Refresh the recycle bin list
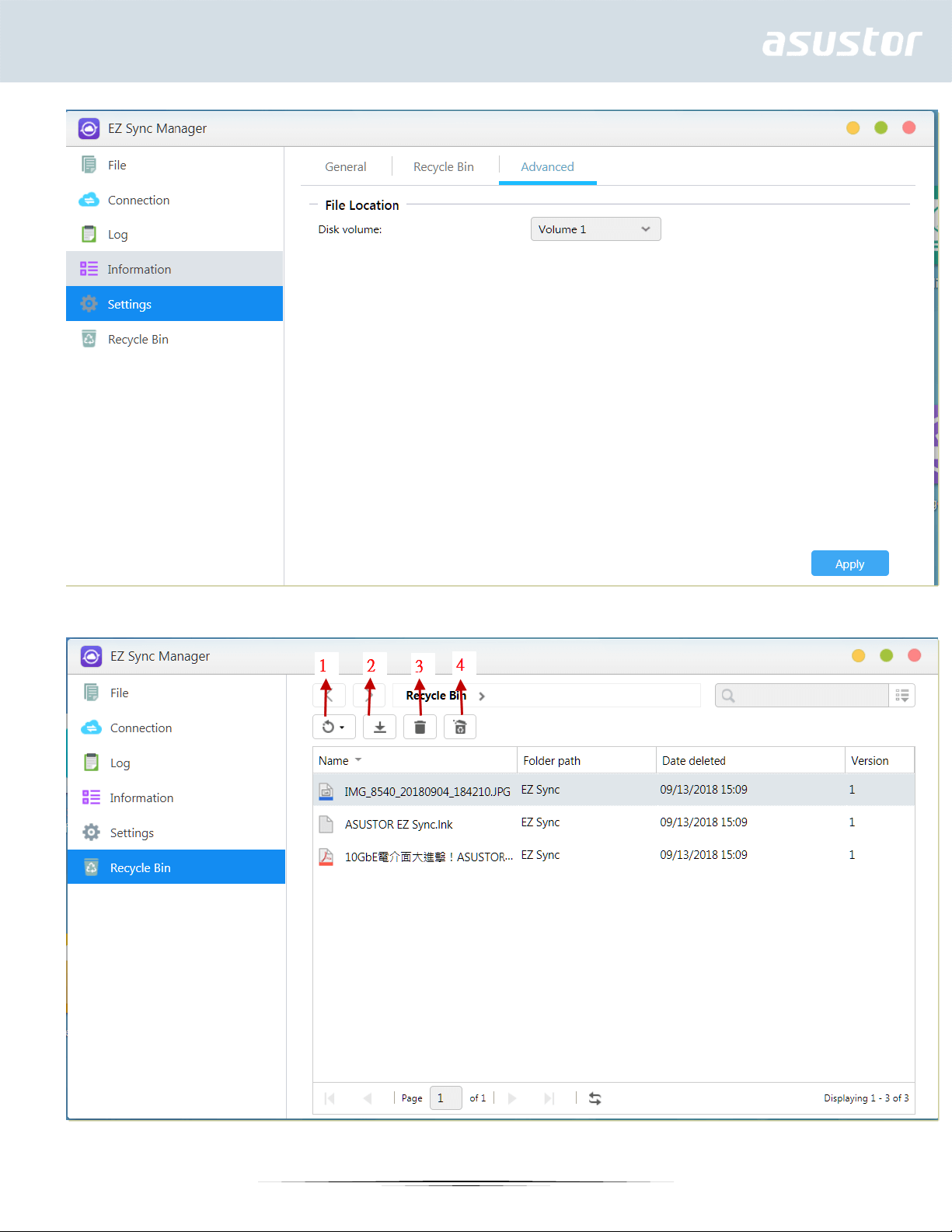This screenshot has width=952, height=1232. (595, 1098)
